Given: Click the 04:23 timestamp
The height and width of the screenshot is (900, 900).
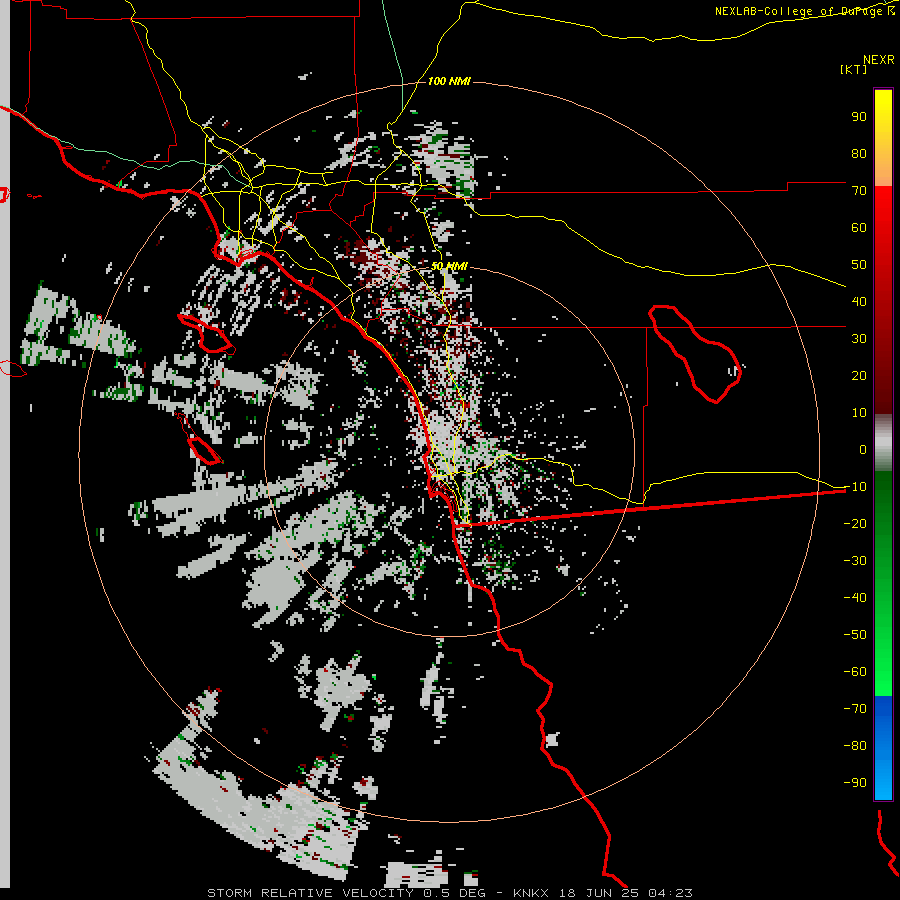Looking at the screenshot, I should click(670, 893).
